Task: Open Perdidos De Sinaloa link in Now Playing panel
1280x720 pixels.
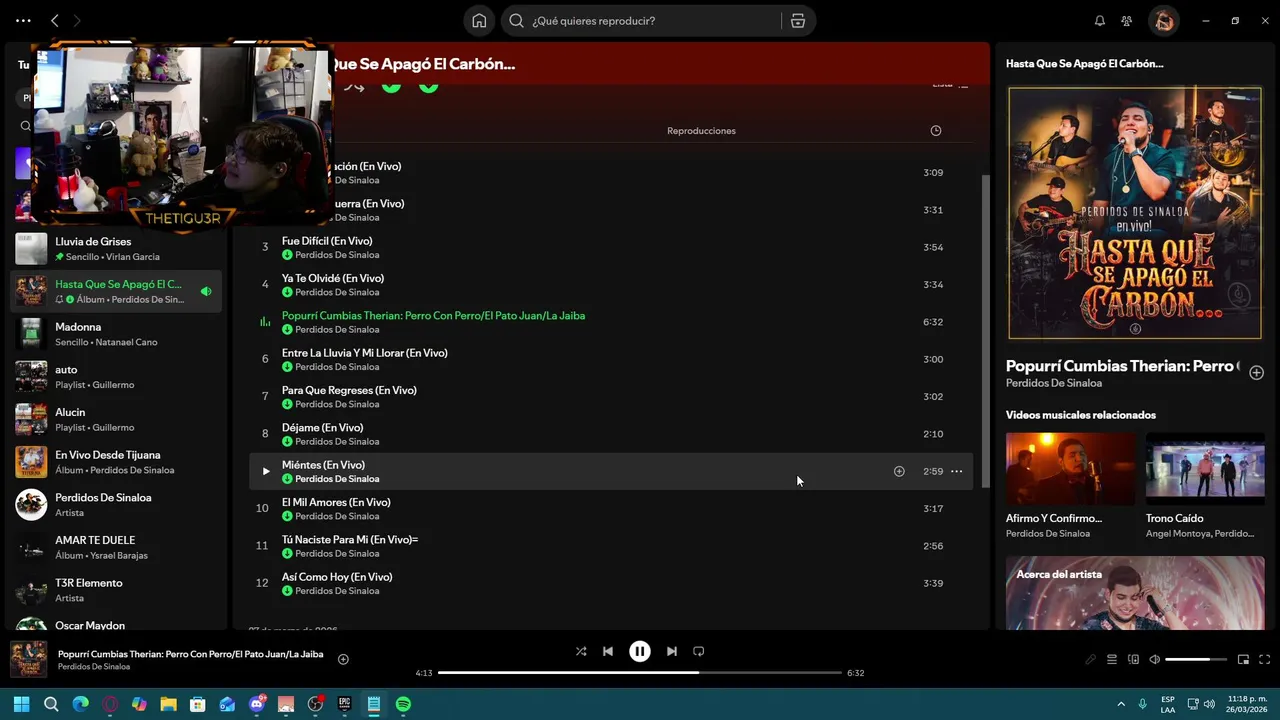Action: click(1054, 383)
